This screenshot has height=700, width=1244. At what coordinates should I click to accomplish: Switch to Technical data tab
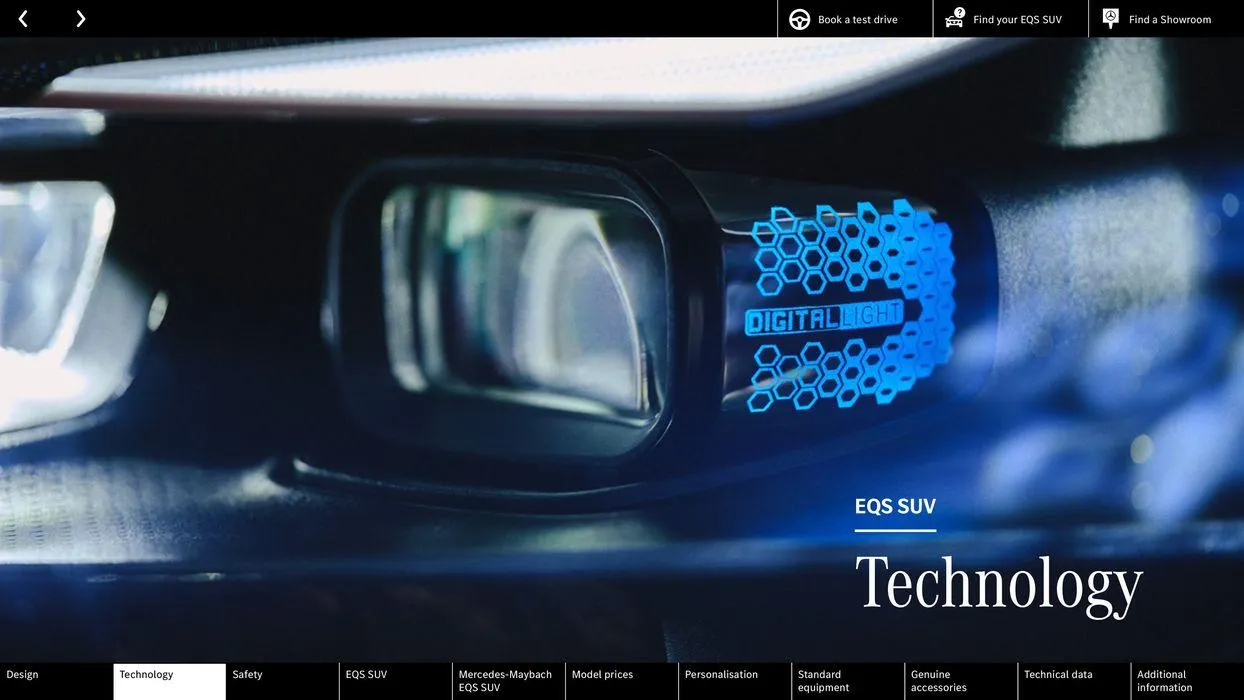tap(1074, 681)
